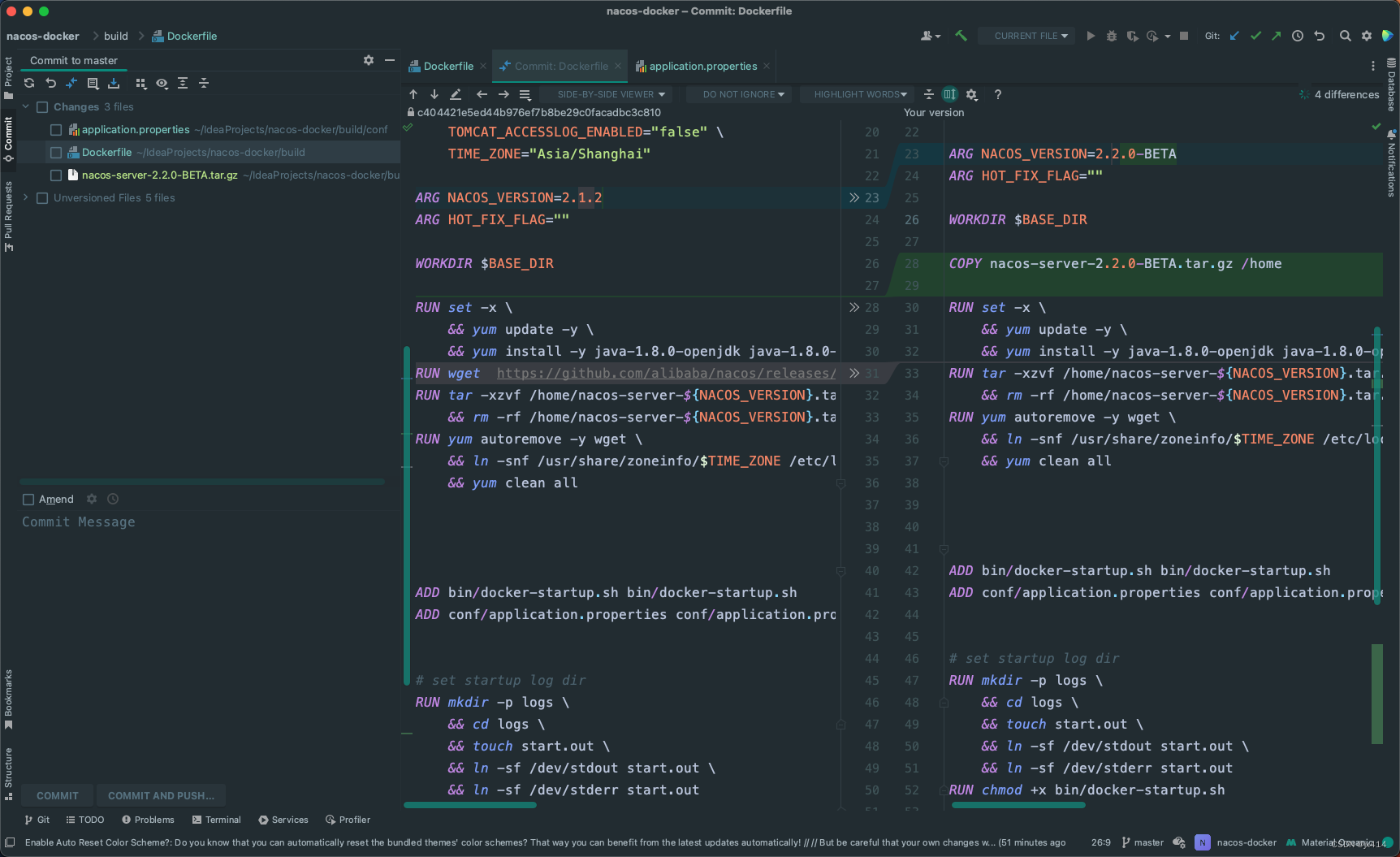Image resolution: width=1400 pixels, height=857 pixels.
Task: Open diff viewer settings gear icon
Action: 972,94
